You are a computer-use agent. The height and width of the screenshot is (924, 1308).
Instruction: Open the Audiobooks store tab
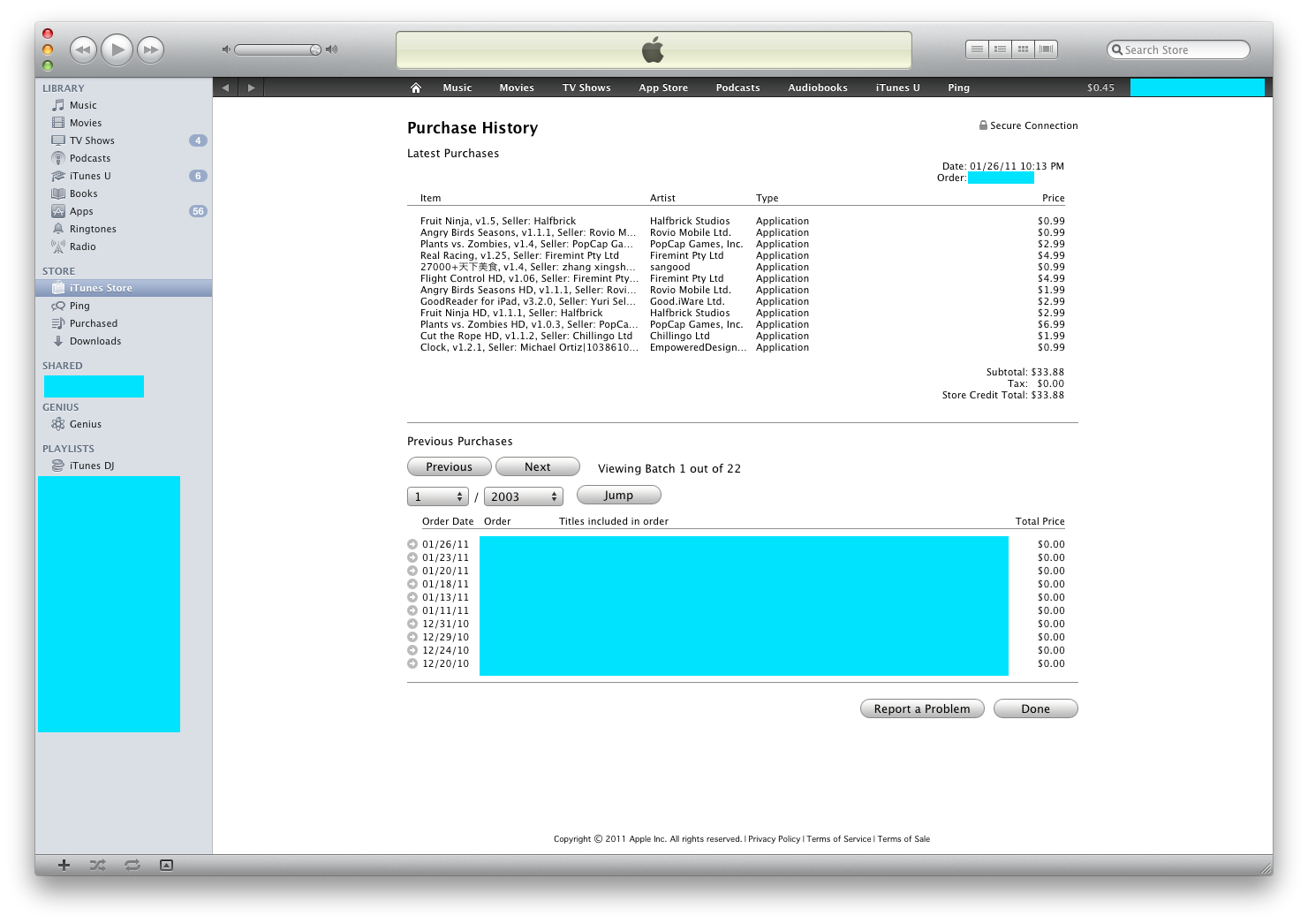[818, 87]
